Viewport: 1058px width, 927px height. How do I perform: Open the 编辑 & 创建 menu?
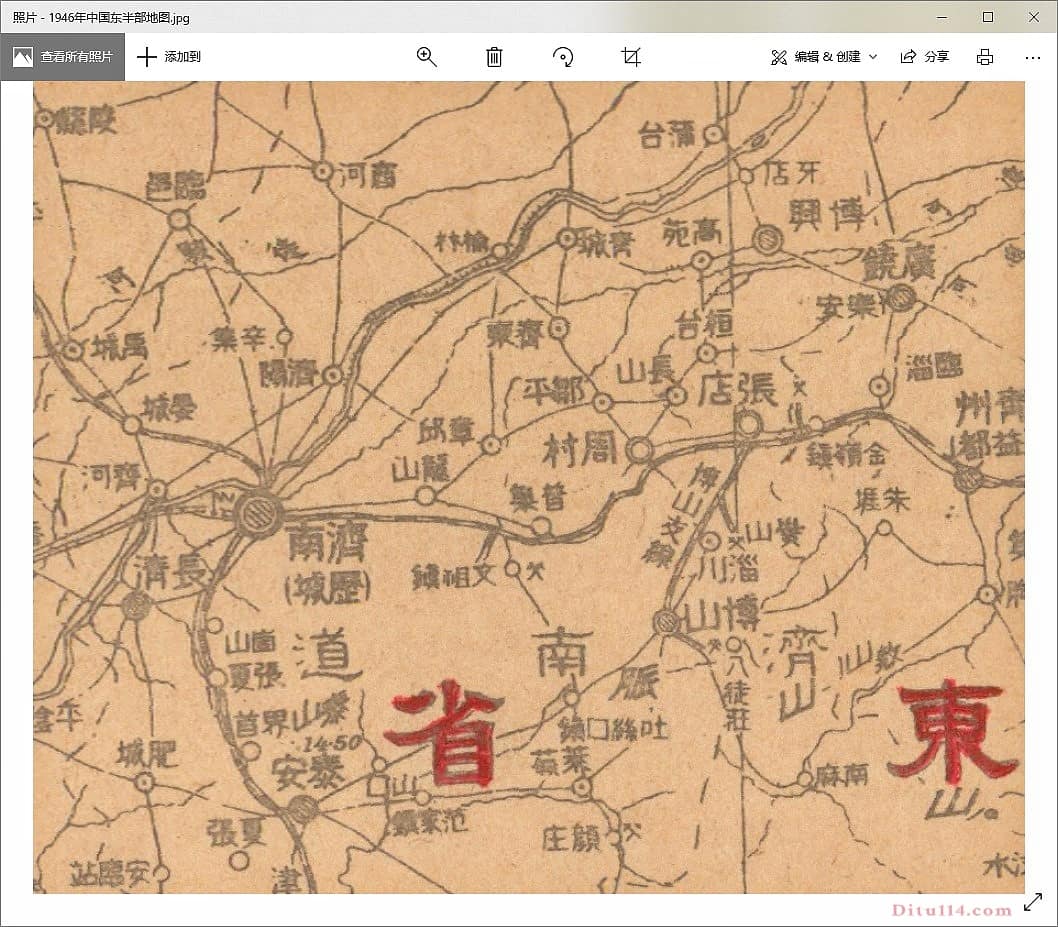coord(826,57)
